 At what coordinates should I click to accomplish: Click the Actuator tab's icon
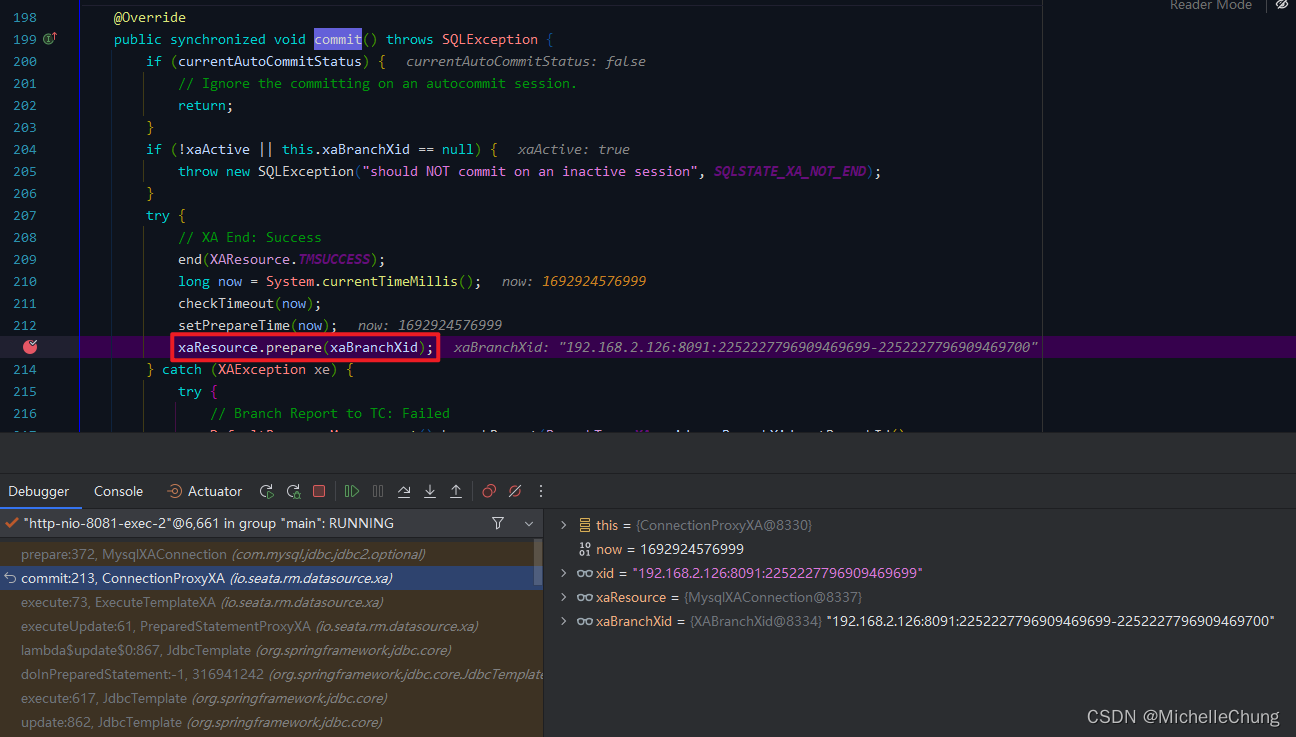[x=174, y=491]
